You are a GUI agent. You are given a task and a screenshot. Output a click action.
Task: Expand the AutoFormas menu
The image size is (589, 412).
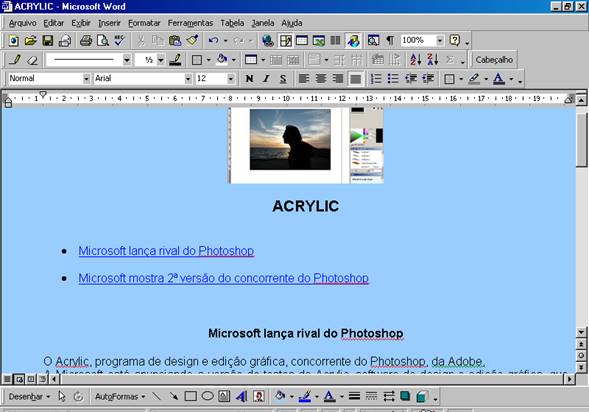(120, 397)
